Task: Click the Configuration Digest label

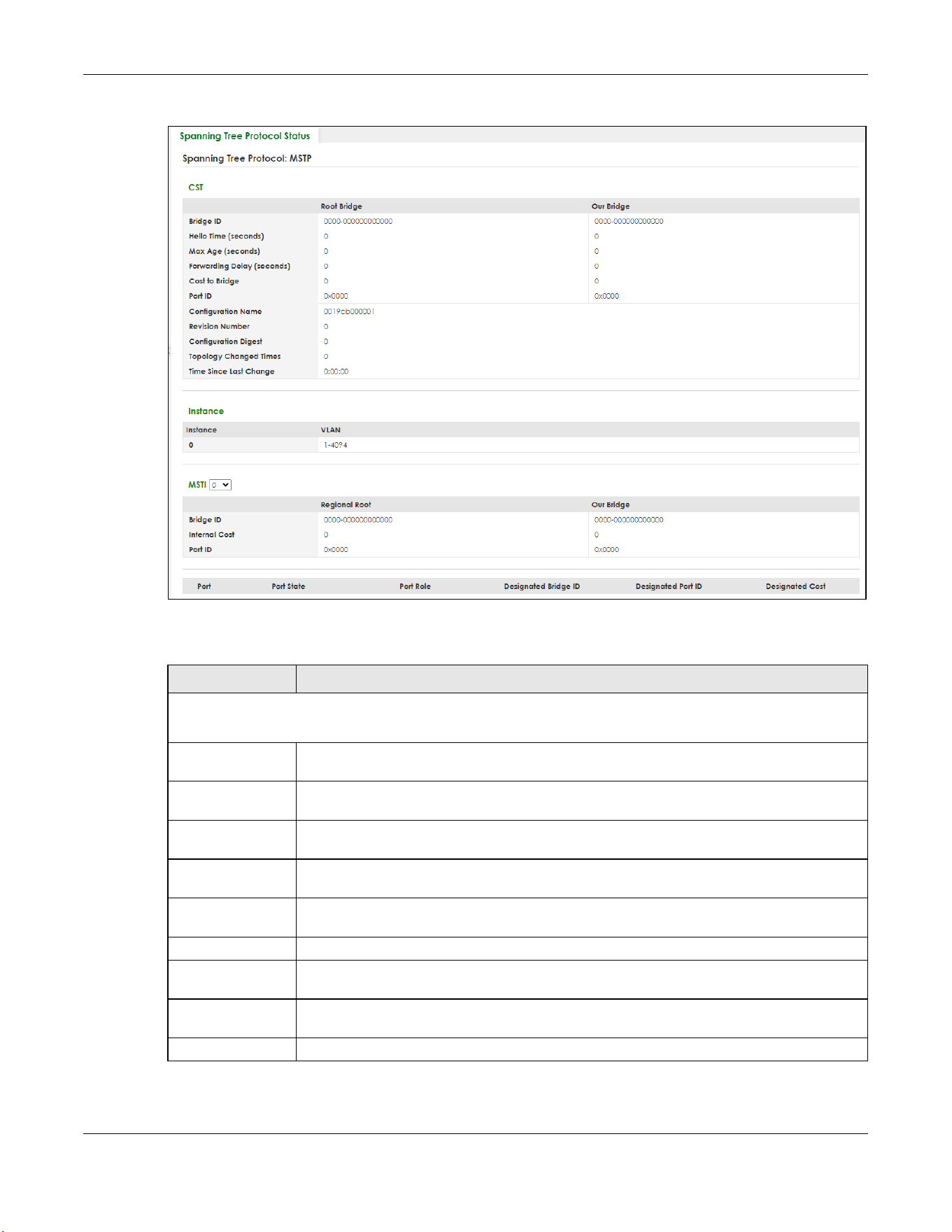Action: (225, 342)
